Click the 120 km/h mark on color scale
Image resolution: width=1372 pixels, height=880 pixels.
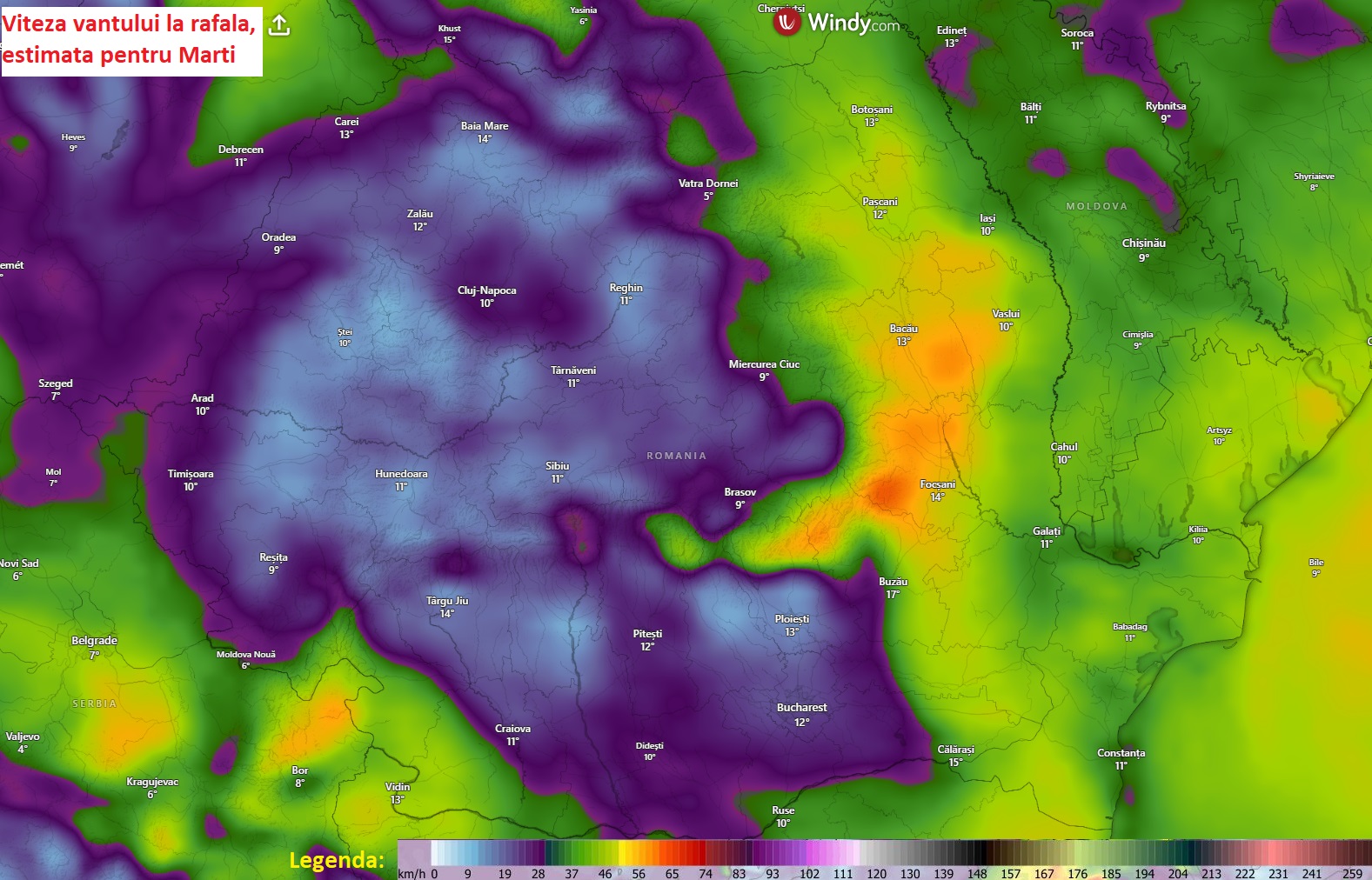pos(876,873)
